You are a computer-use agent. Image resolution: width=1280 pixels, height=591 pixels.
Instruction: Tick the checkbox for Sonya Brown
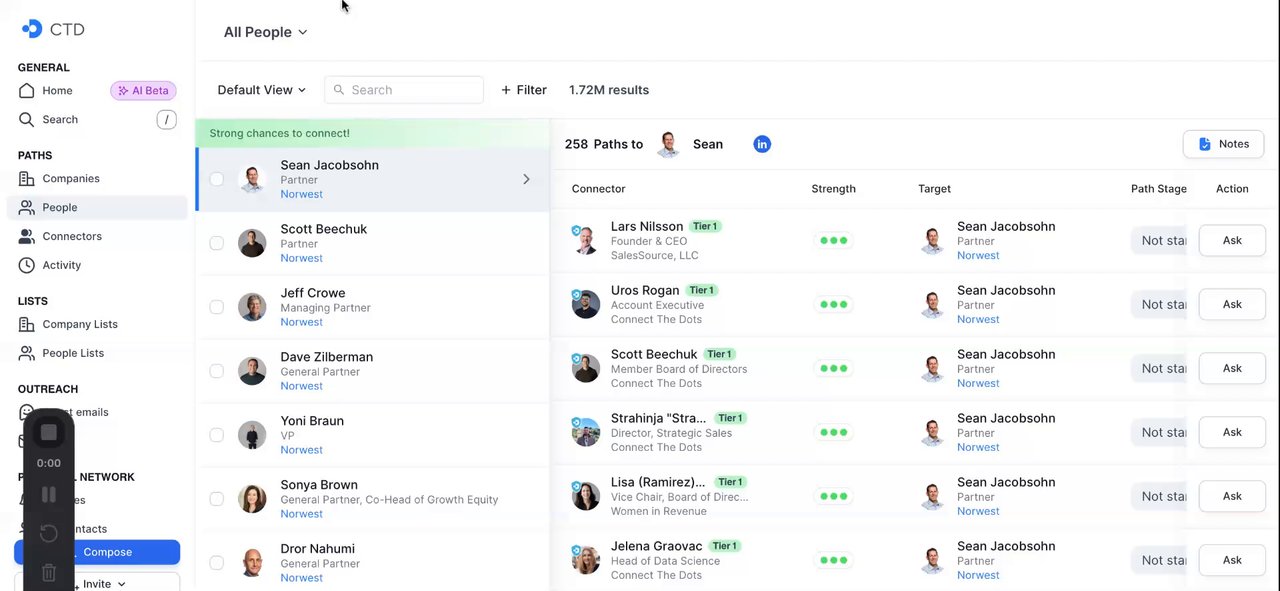point(216,499)
